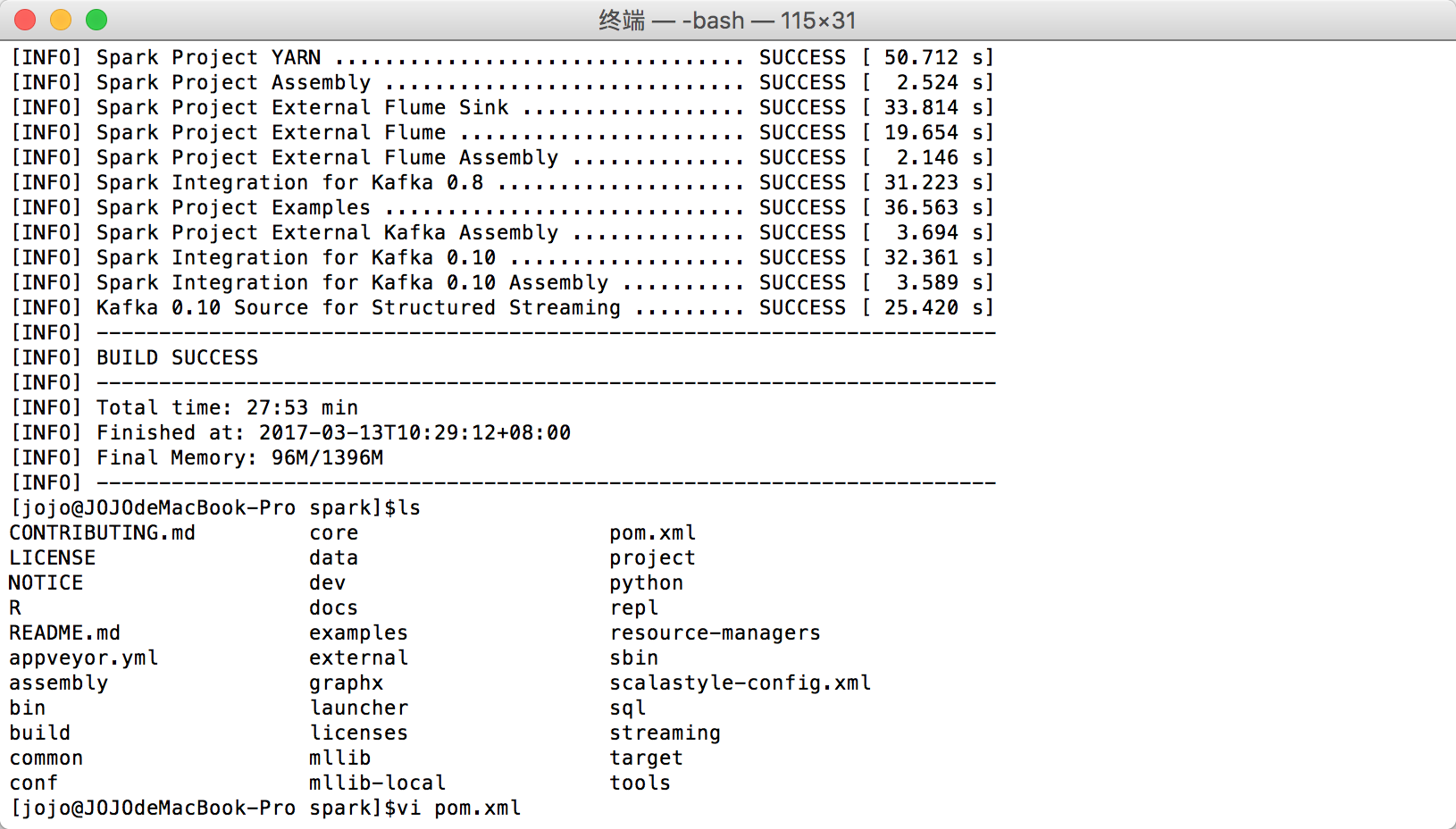1456x829 pixels.
Task: Click scalastyle-config.xml in the listing
Action: click(x=740, y=682)
